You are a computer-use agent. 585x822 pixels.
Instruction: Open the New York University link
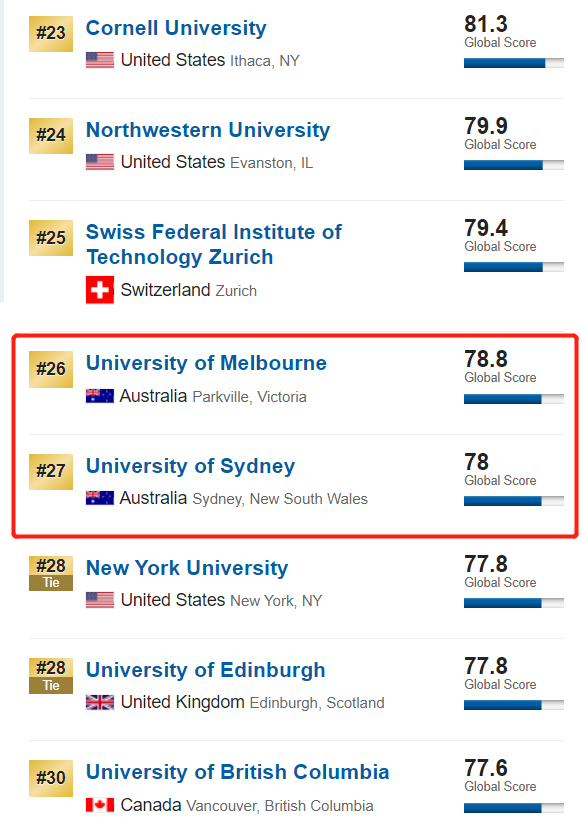pos(187,568)
